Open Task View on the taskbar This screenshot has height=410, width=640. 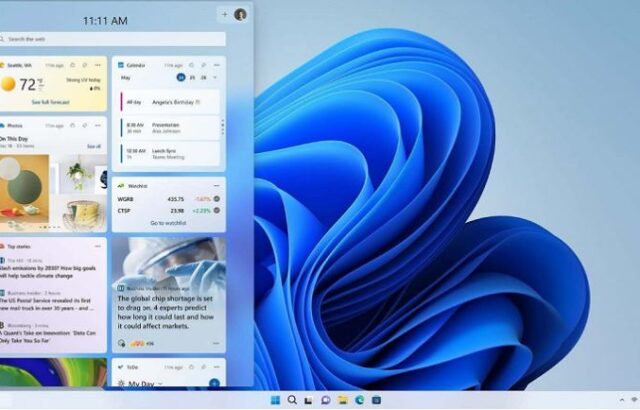(x=309, y=401)
